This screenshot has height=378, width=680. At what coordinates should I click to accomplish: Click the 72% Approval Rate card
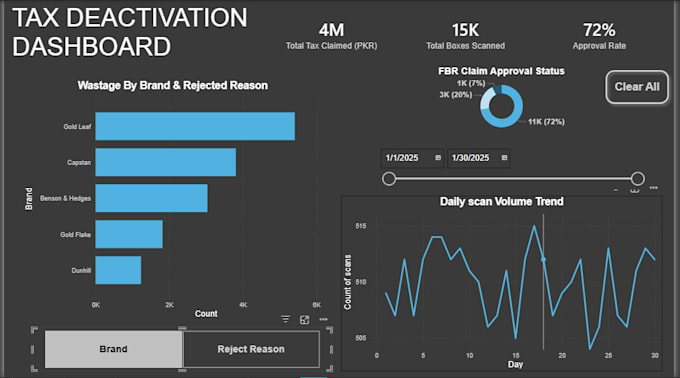click(599, 36)
